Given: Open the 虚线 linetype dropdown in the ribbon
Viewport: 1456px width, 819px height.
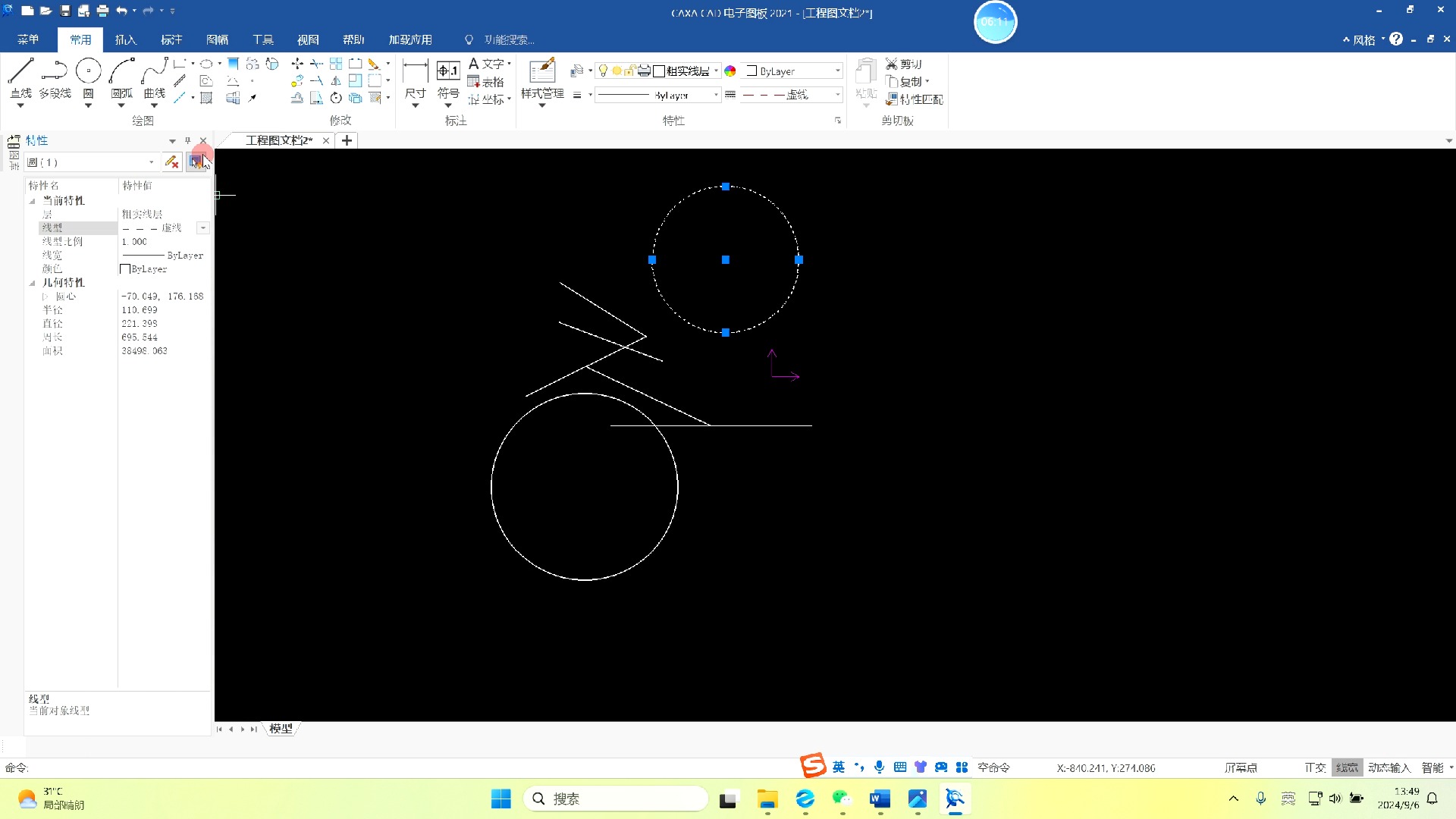Looking at the screenshot, I should (x=837, y=95).
